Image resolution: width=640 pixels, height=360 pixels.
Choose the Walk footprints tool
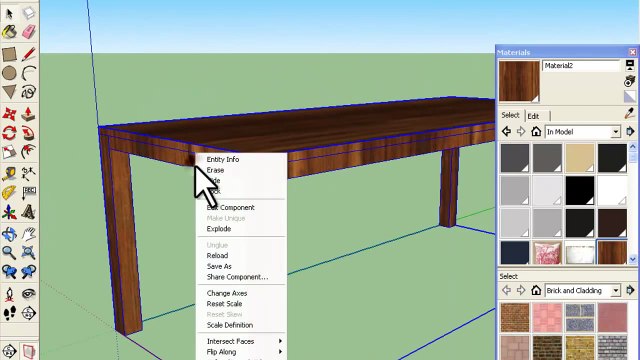tap(9, 313)
